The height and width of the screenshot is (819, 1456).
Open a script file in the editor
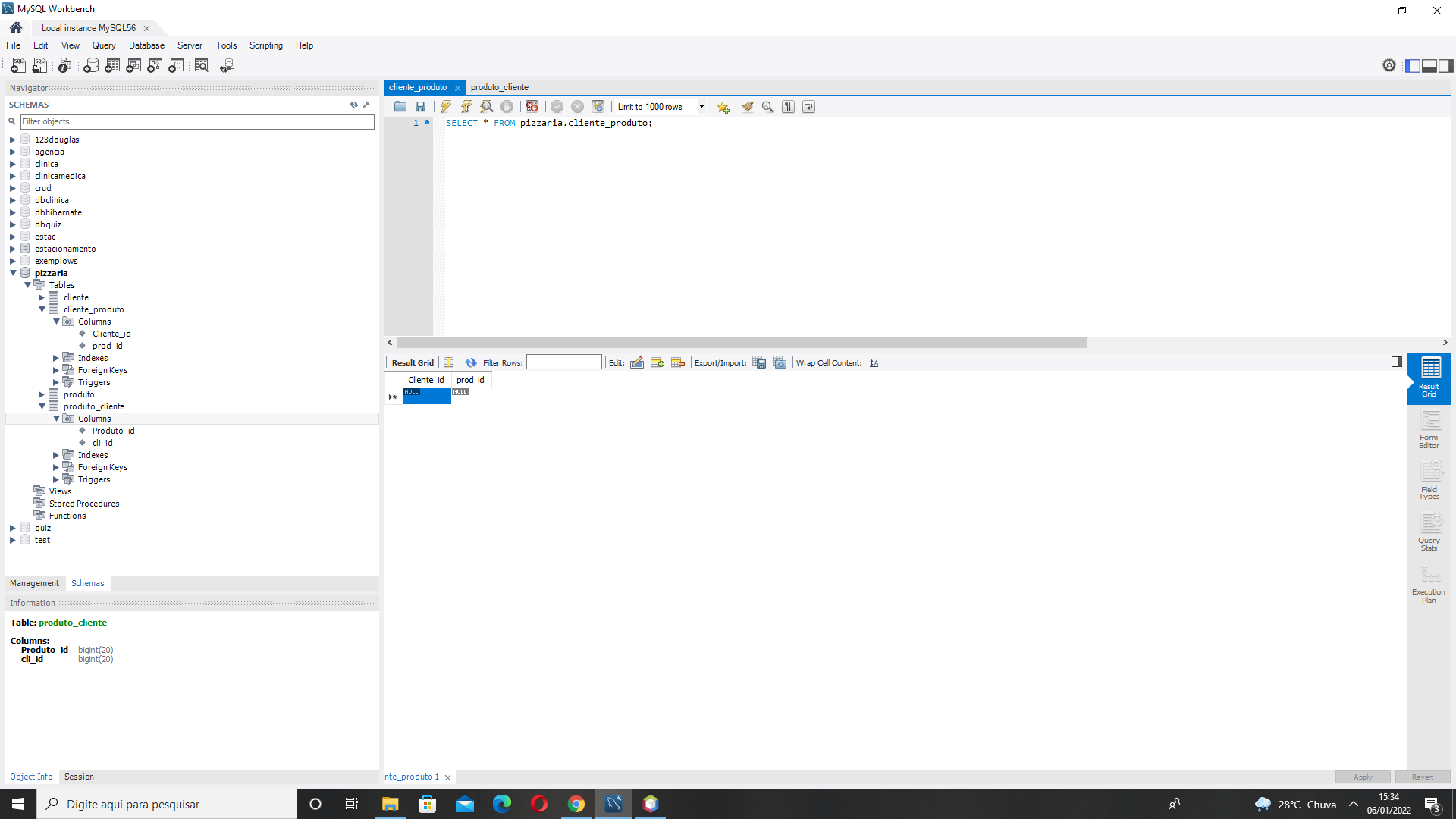click(400, 107)
